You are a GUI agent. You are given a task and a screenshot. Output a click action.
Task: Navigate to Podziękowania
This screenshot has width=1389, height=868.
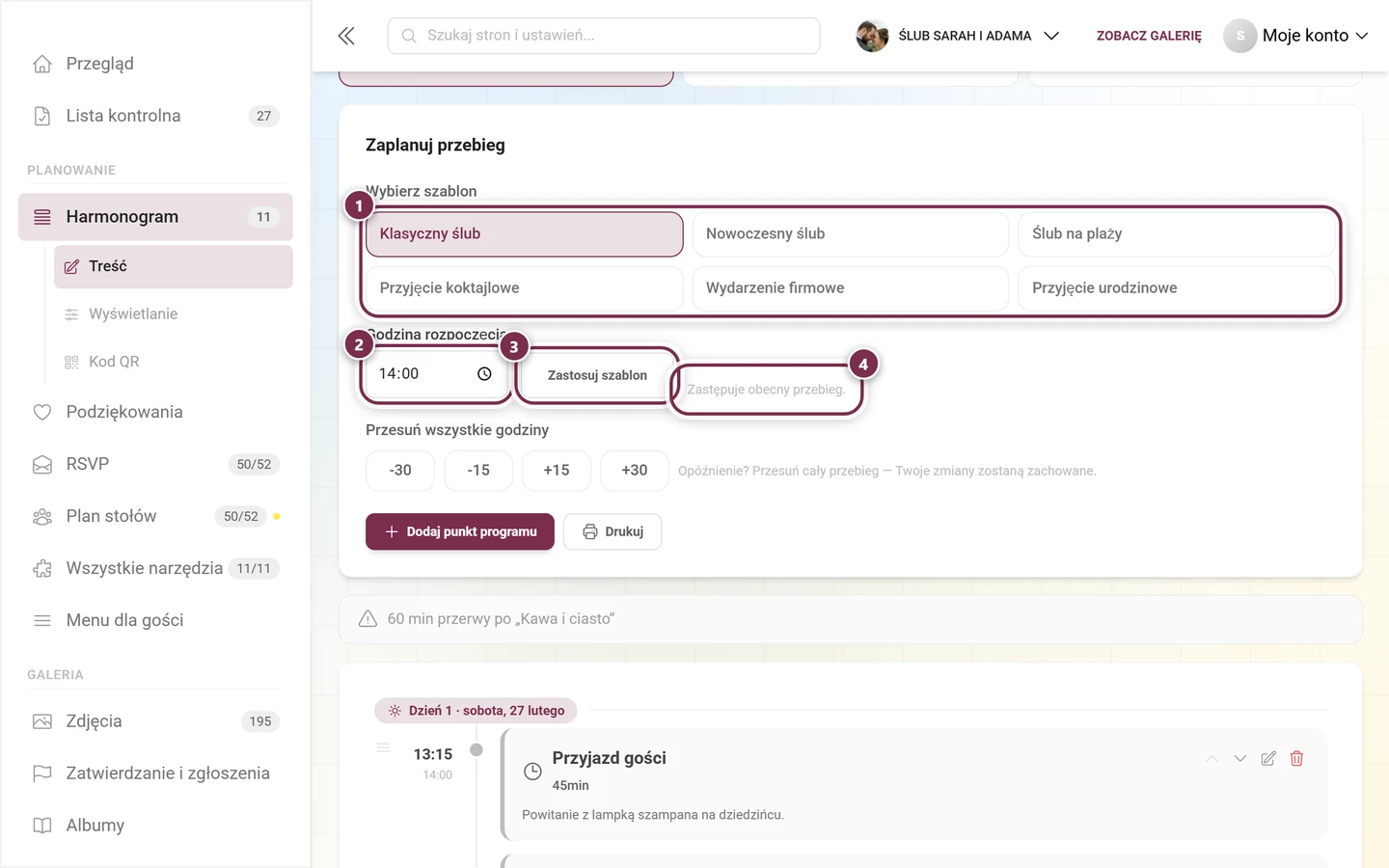pyautogui.click(x=155, y=412)
